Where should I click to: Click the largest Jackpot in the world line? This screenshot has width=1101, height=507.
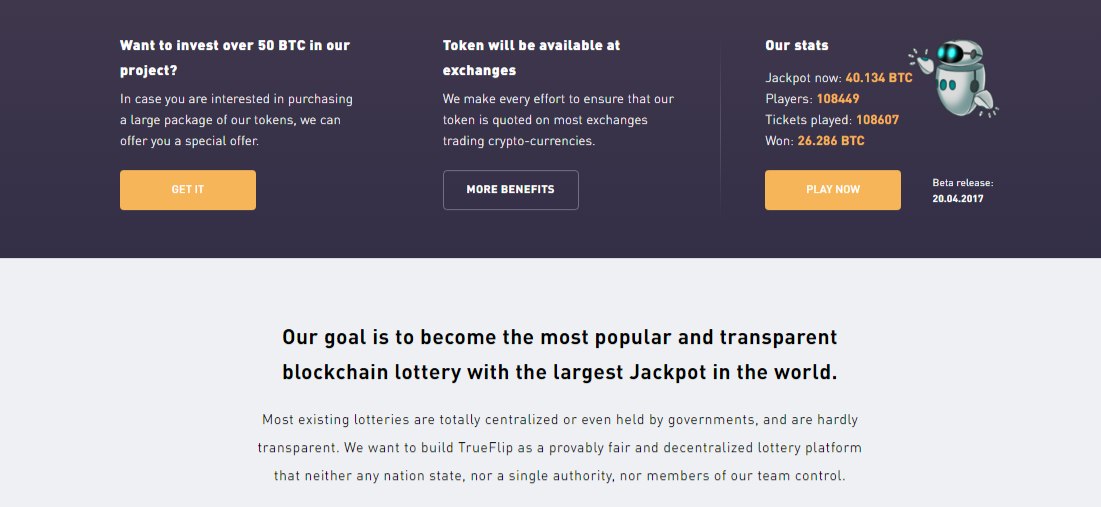pos(560,372)
